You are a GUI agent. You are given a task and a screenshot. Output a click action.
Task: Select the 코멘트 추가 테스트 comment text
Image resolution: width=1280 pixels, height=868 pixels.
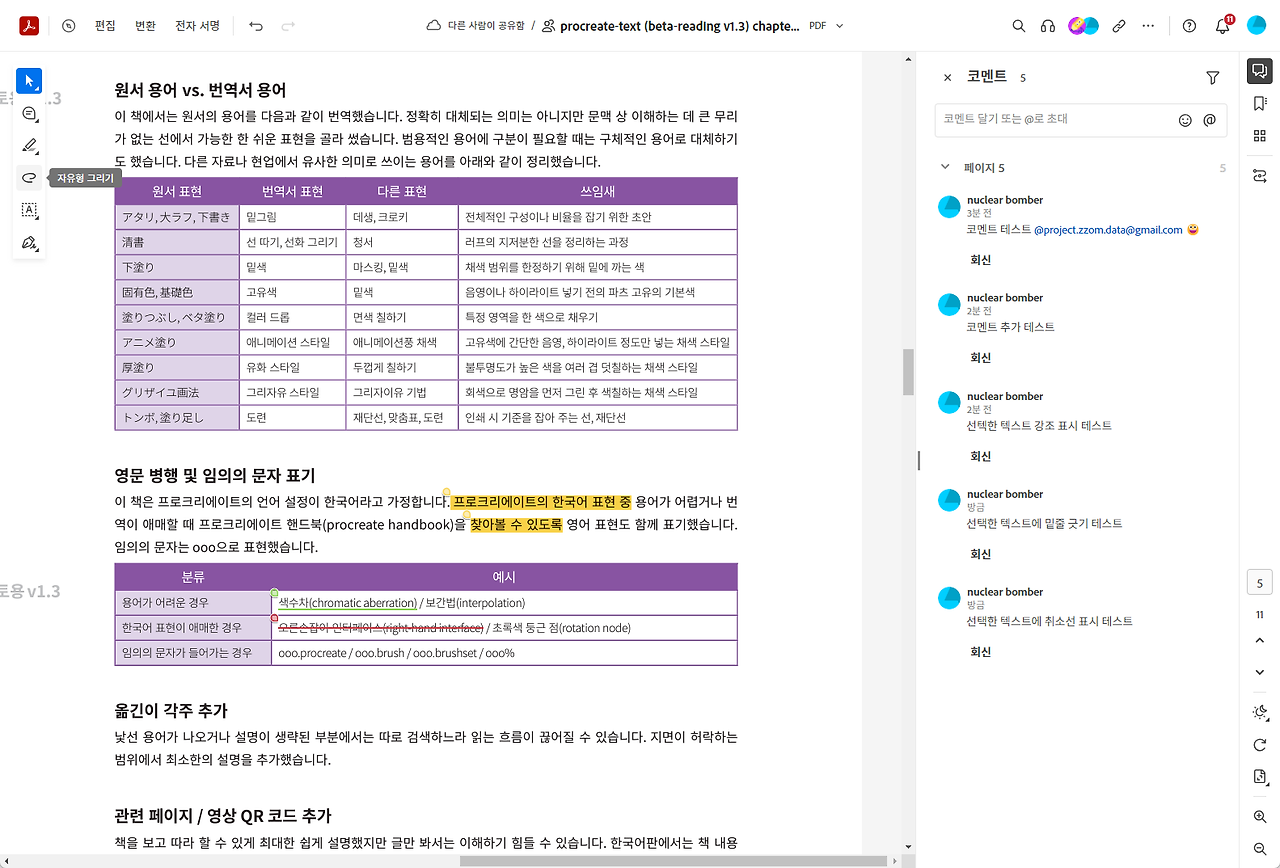pos(1010,327)
